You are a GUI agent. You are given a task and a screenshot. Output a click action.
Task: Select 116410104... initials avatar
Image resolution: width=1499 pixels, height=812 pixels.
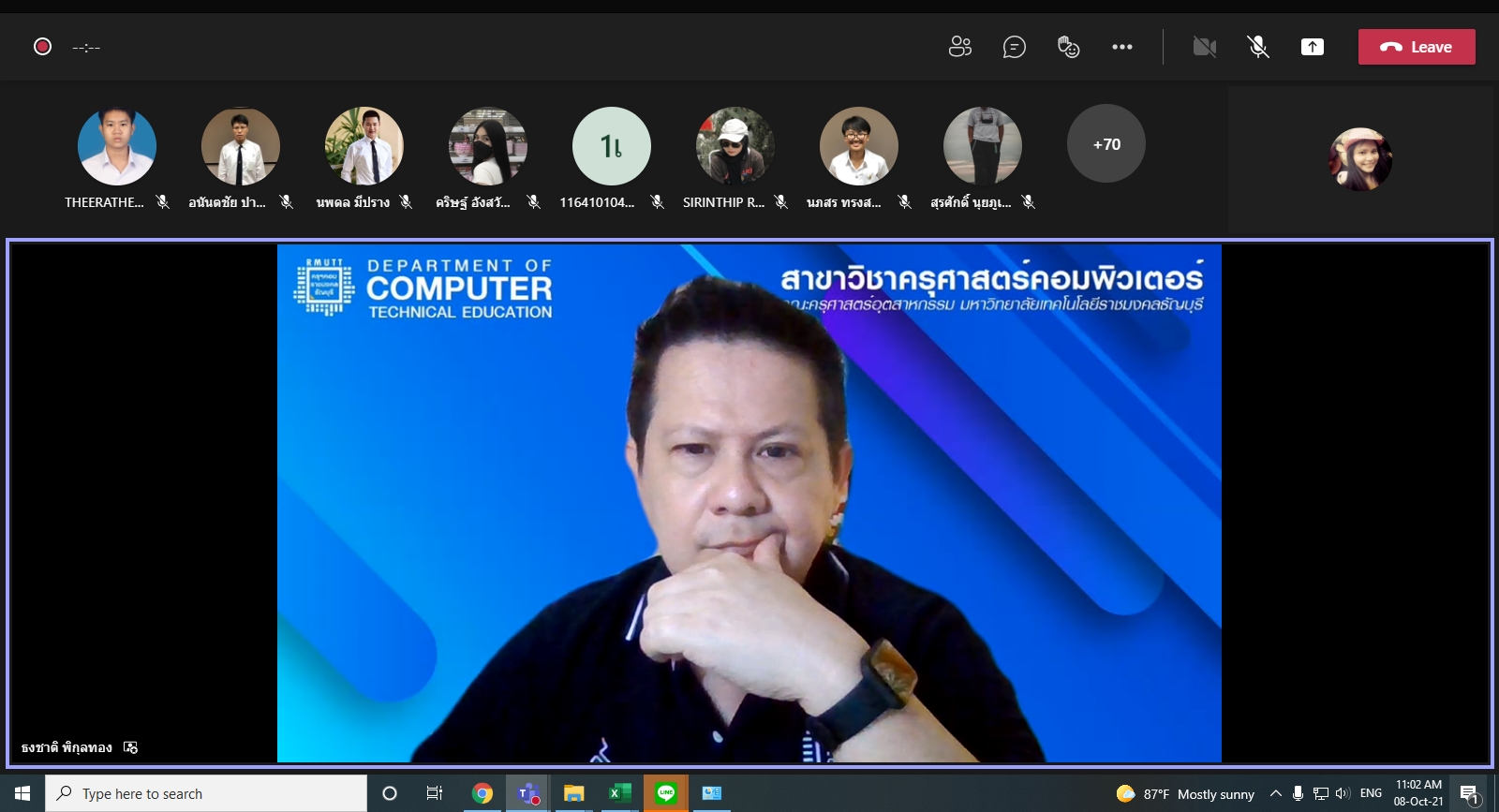pos(612,146)
